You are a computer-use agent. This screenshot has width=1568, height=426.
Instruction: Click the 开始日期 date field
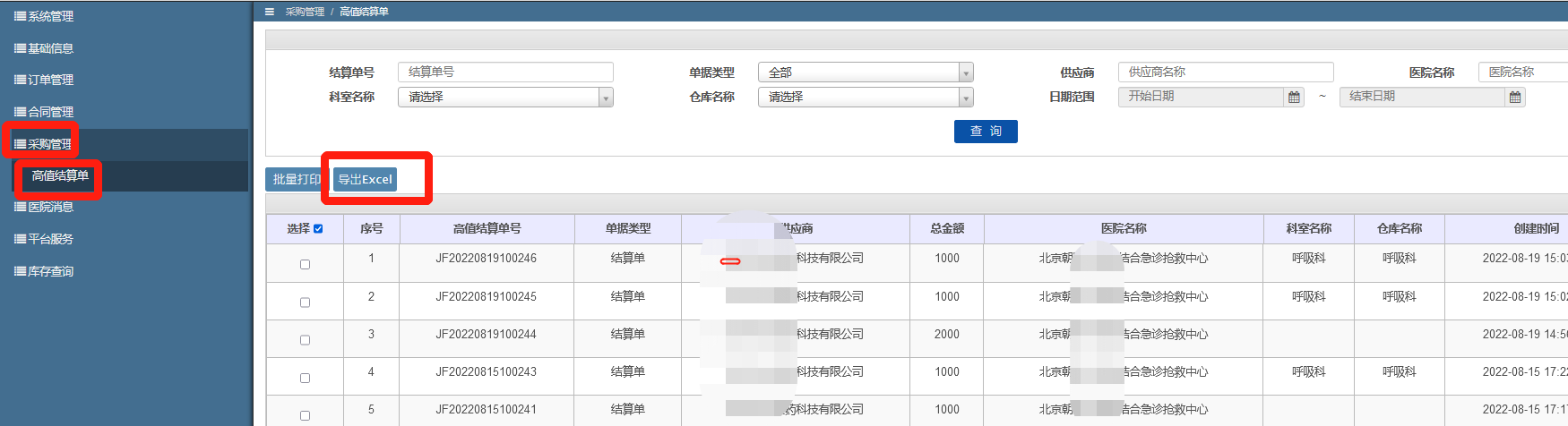coord(1201,97)
